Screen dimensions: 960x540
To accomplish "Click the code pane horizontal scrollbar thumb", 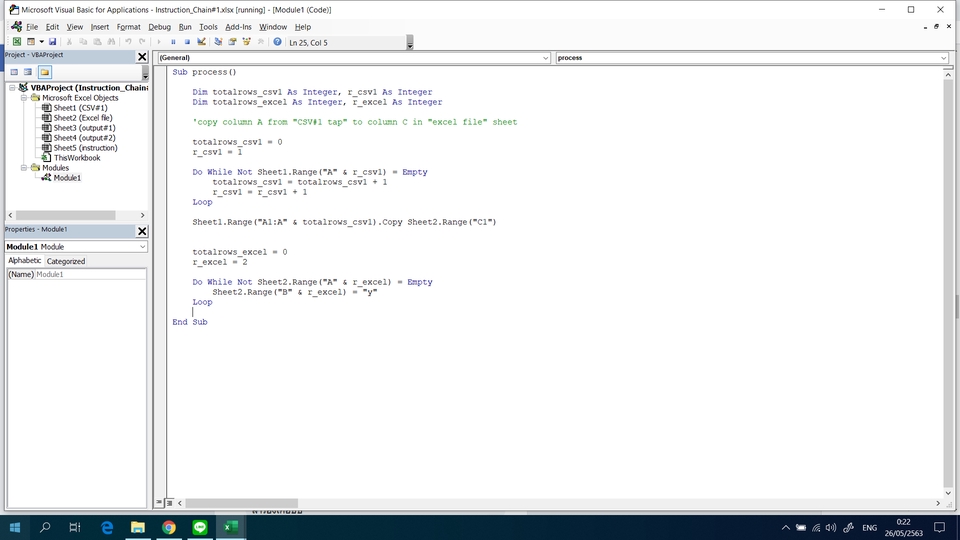I will click(241, 503).
